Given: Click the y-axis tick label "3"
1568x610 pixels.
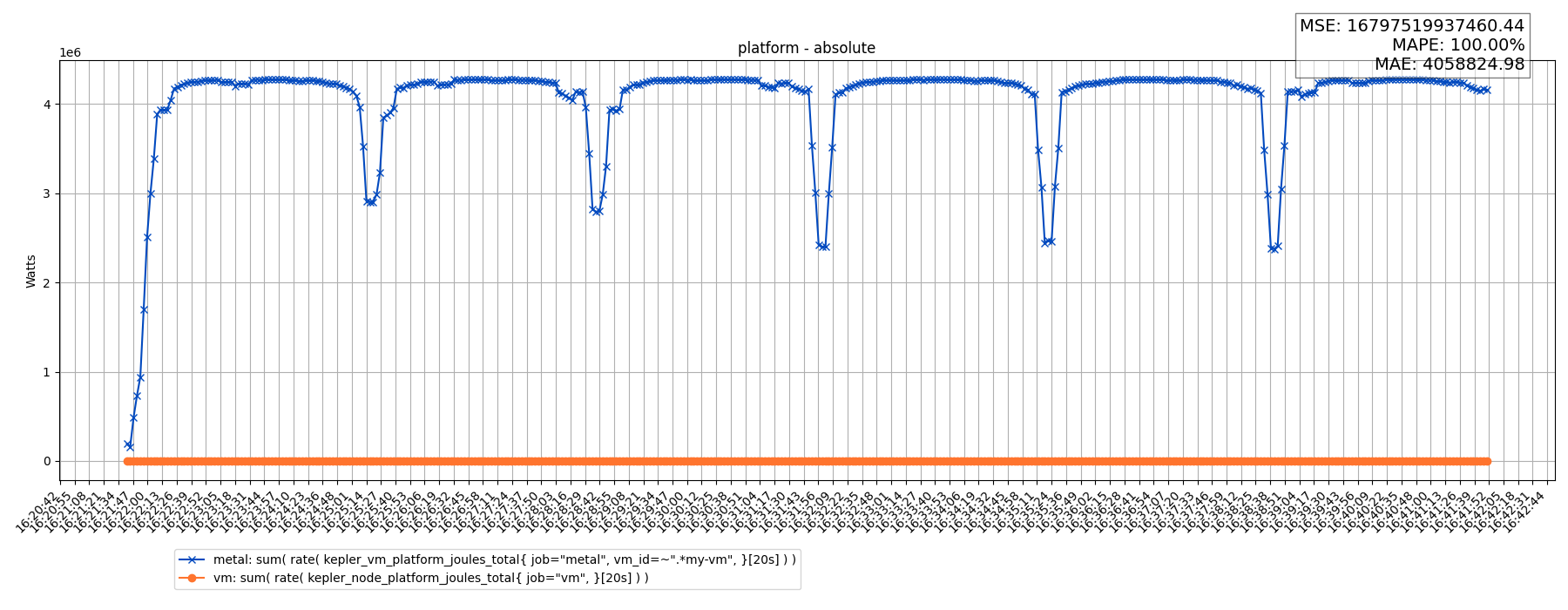Looking at the screenshot, I should coord(49,193).
